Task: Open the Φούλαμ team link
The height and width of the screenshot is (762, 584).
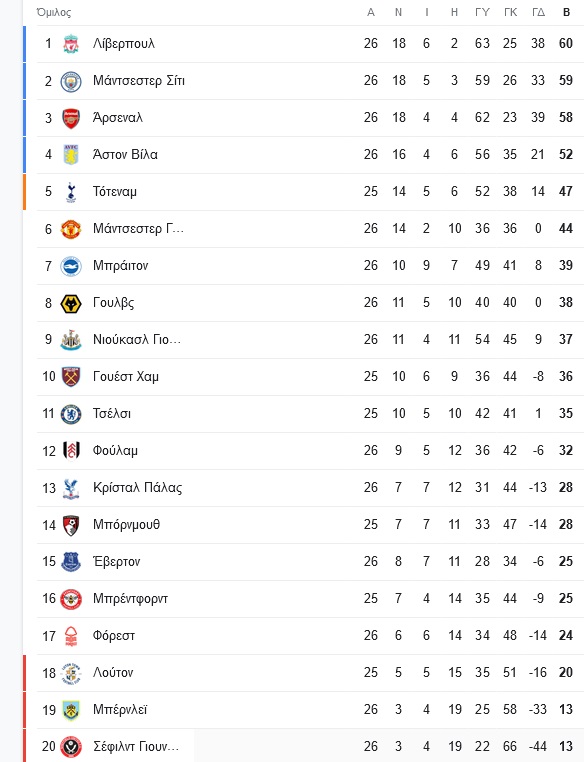Action: 115,451
